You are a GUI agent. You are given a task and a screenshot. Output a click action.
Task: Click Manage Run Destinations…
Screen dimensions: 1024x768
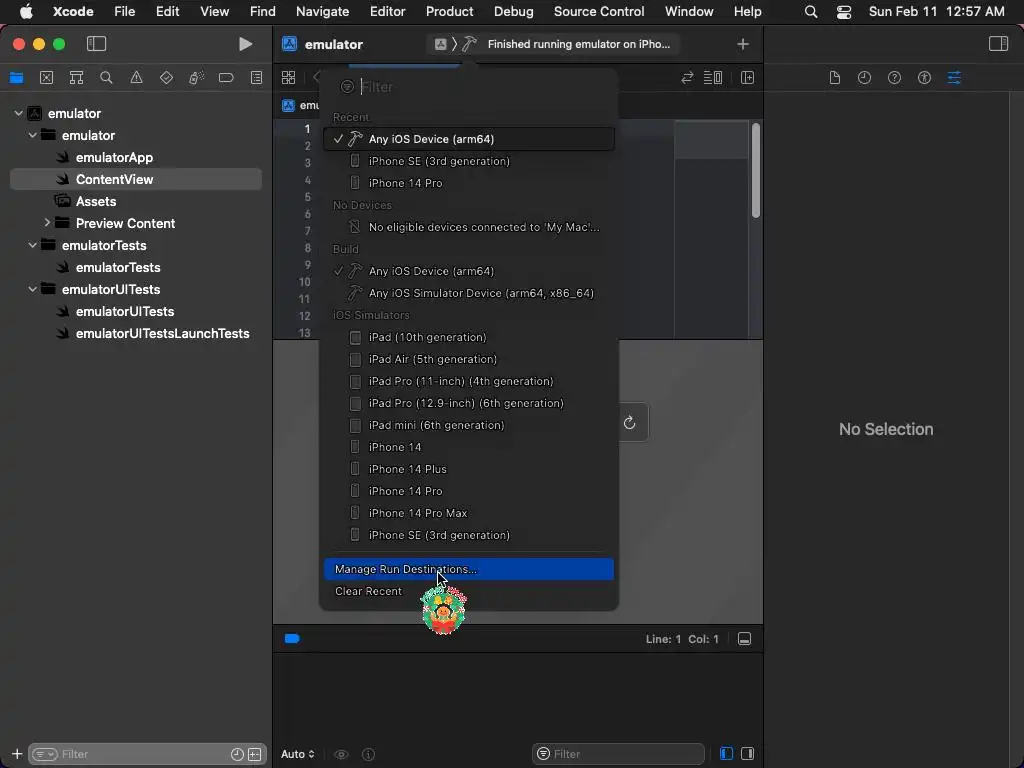469,569
